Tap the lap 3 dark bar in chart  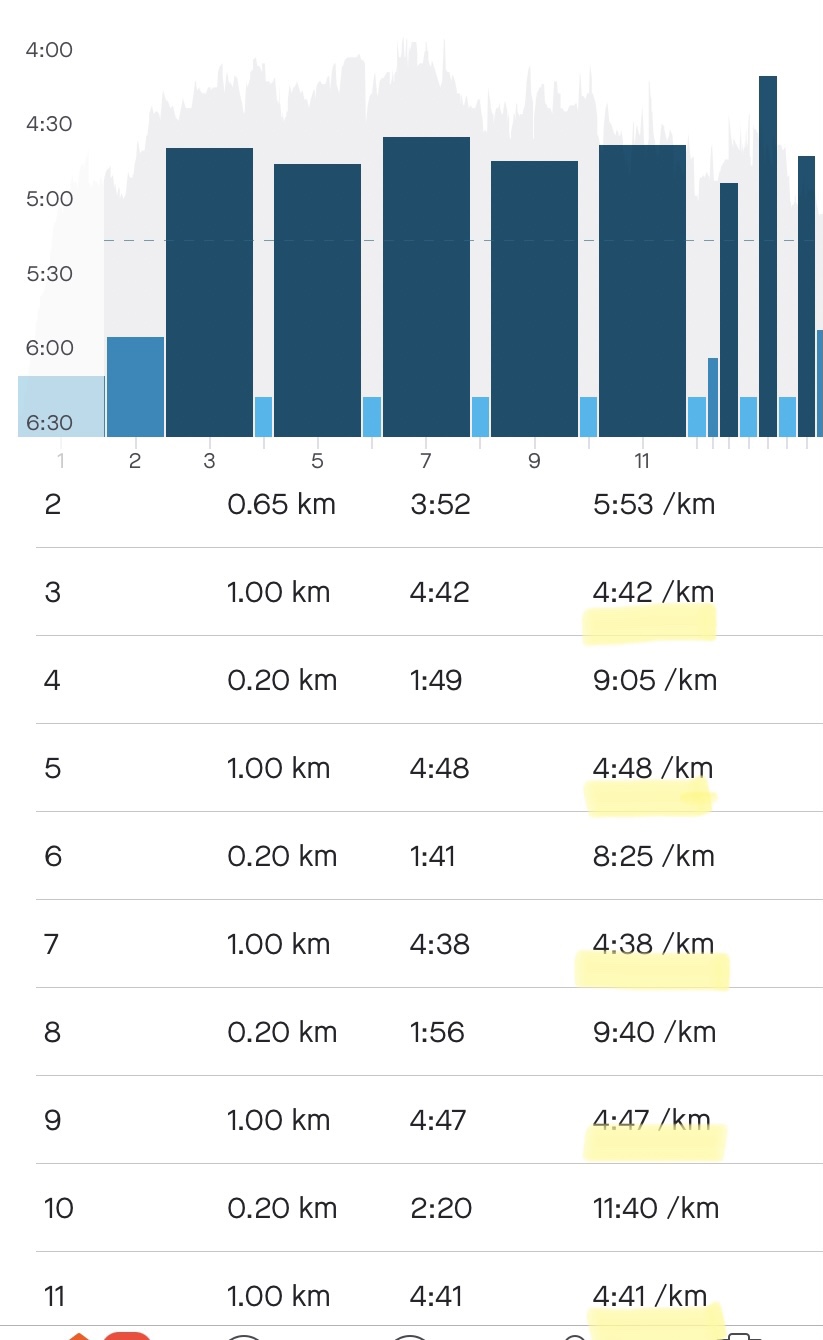(x=209, y=292)
